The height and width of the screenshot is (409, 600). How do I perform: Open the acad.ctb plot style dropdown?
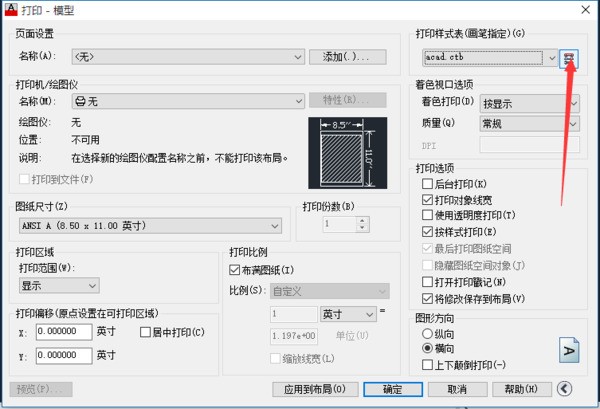[490, 58]
